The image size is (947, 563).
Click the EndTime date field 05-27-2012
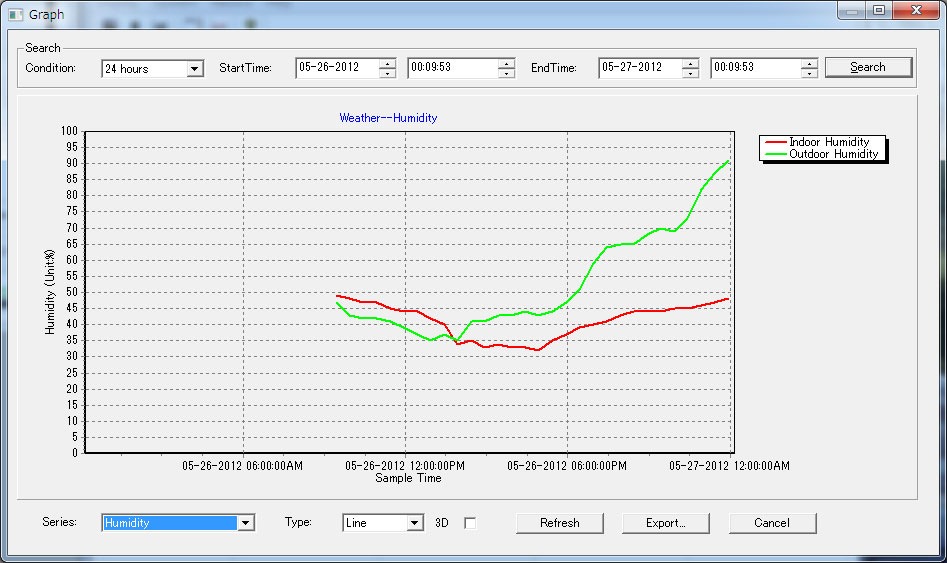[640, 68]
